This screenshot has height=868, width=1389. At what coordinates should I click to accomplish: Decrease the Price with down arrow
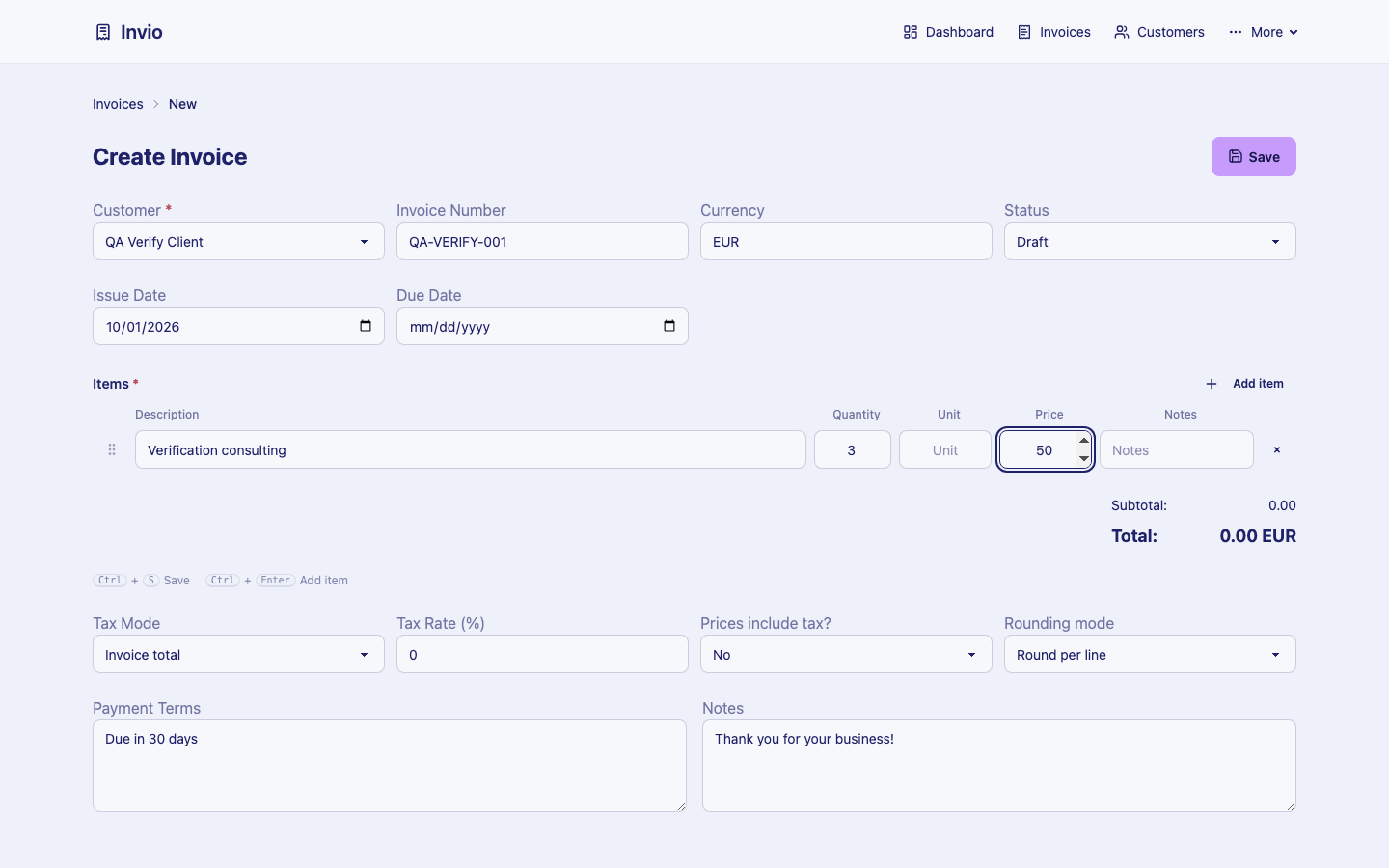1084,458
